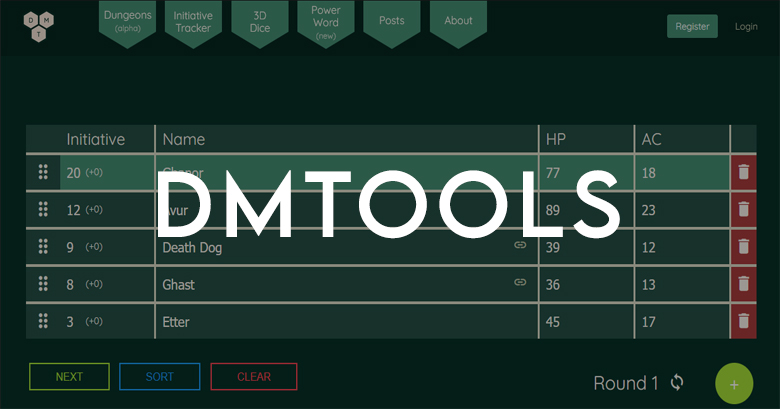Click the drag handle on Death Dog row
Image resolution: width=780 pixels, height=409 pixels.
click(x=43, y=247)
